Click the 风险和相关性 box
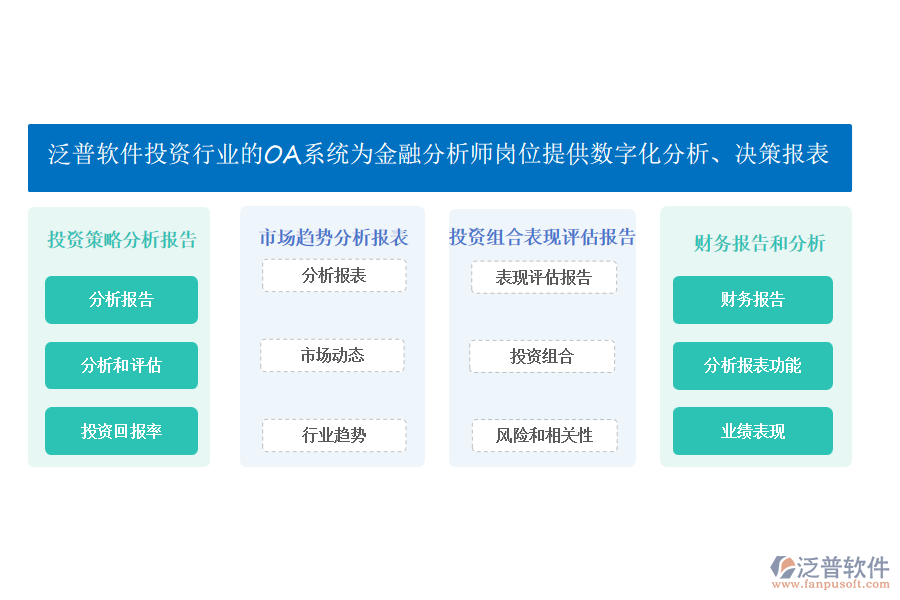Image resolution: width=900 pixels, height=600 pixels. tap(545, 435)
